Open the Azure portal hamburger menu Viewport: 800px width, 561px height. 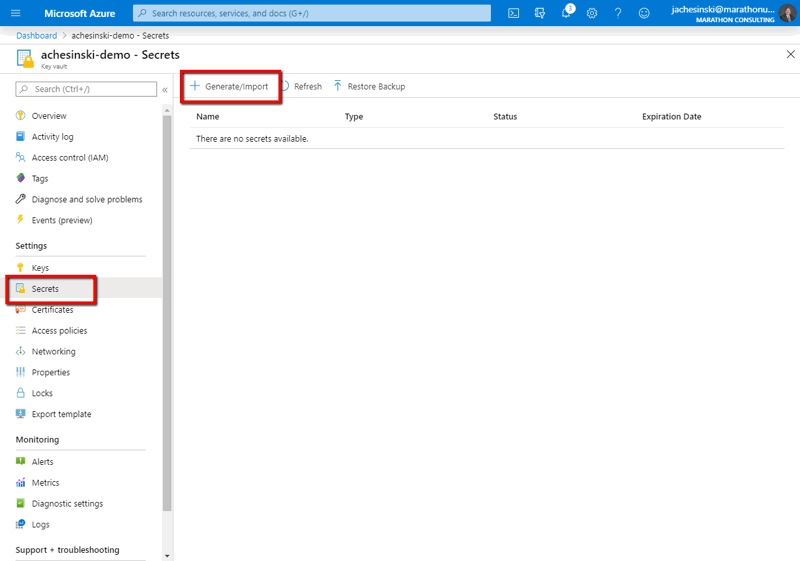tap(15, 13)
